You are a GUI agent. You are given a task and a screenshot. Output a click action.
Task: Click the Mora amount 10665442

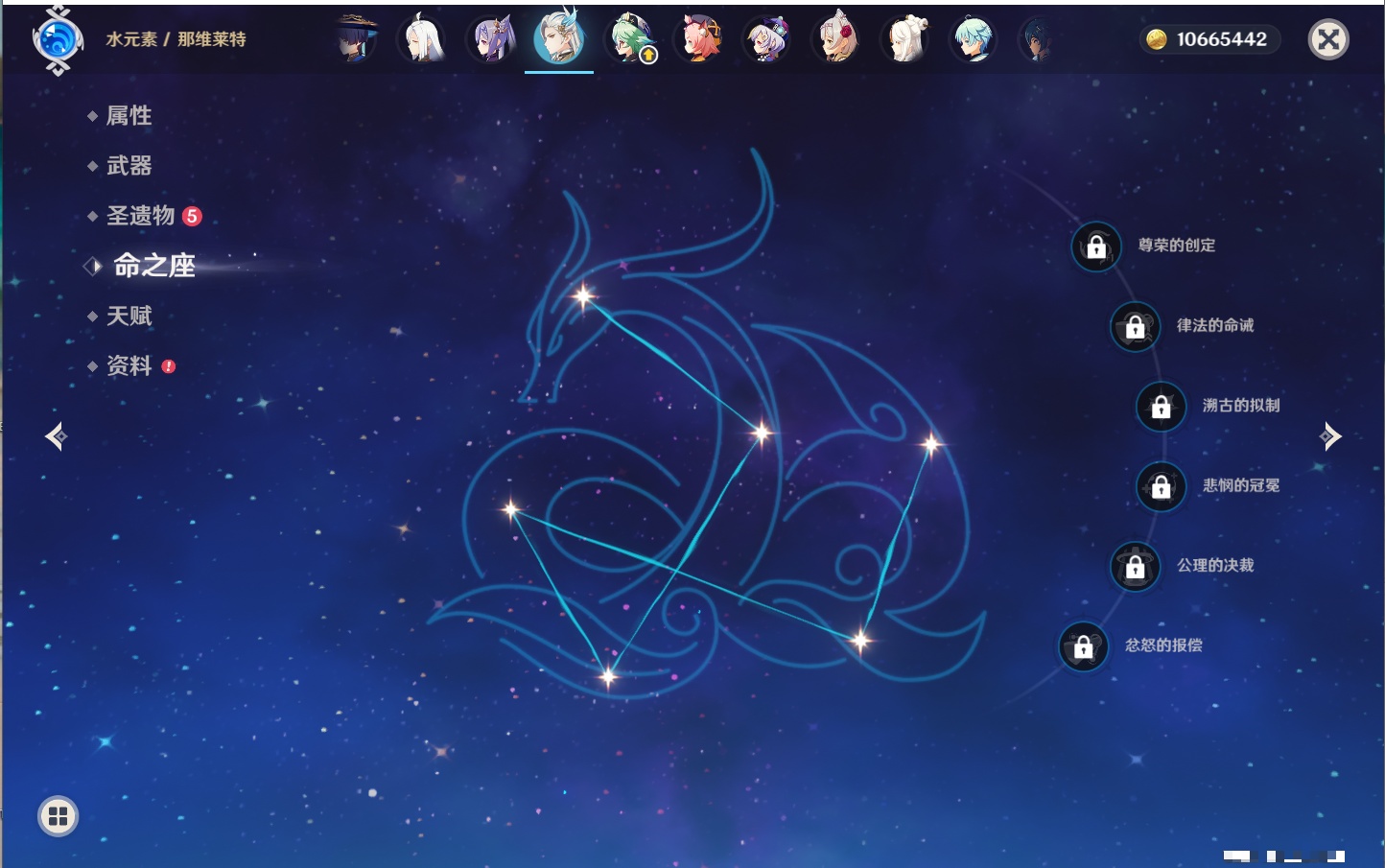pos(1222,39)
